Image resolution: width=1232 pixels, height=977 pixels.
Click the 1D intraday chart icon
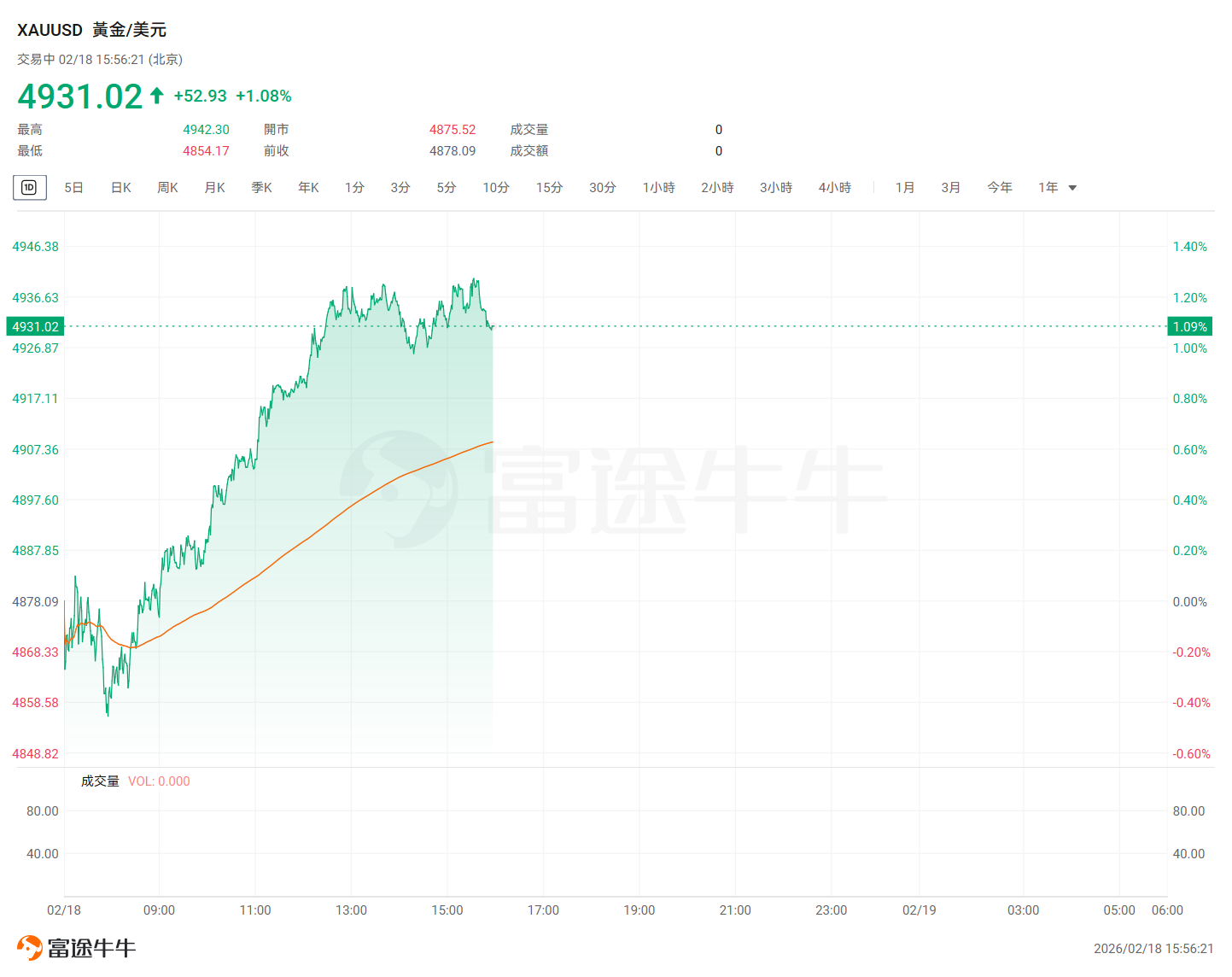click(29, 188)
